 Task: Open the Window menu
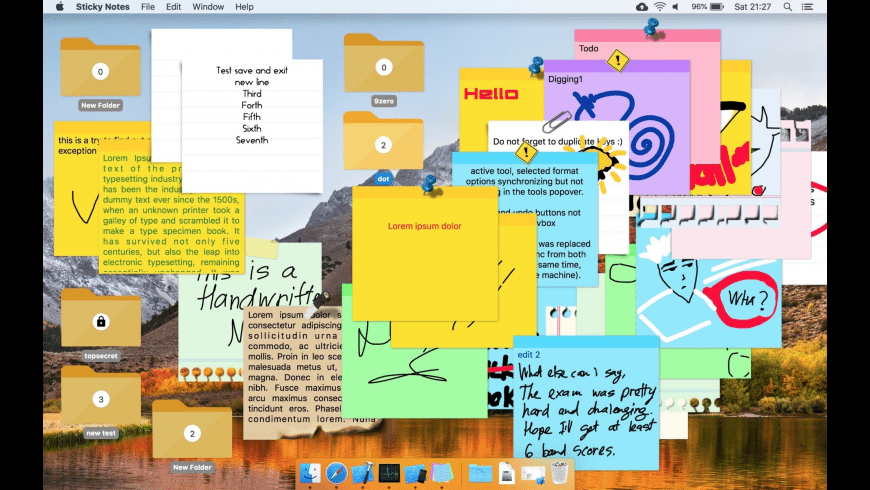pyautogui.click(x=208, y=7)
